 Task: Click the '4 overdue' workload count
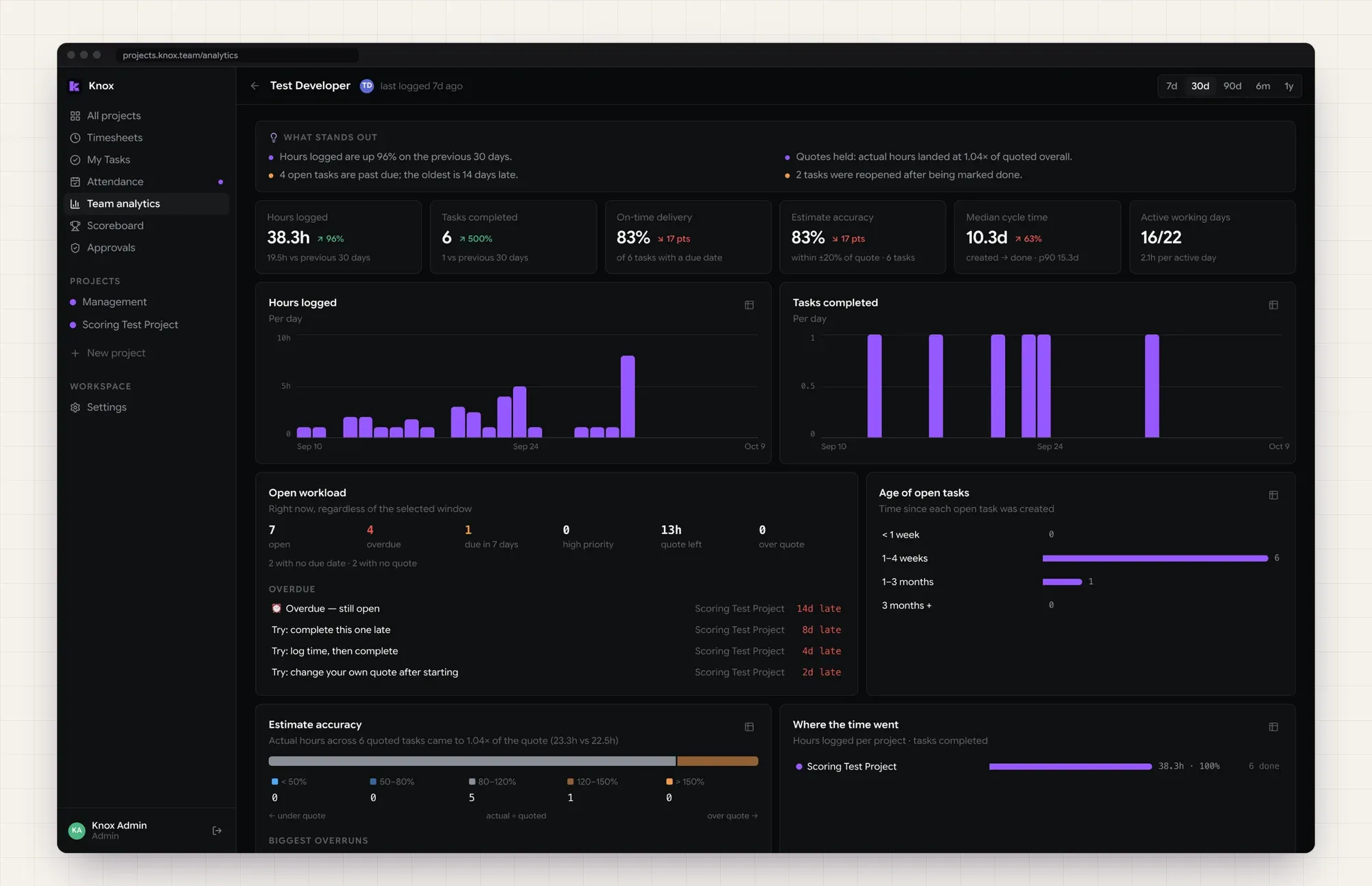pyautogui.click(x=383, y=536)
